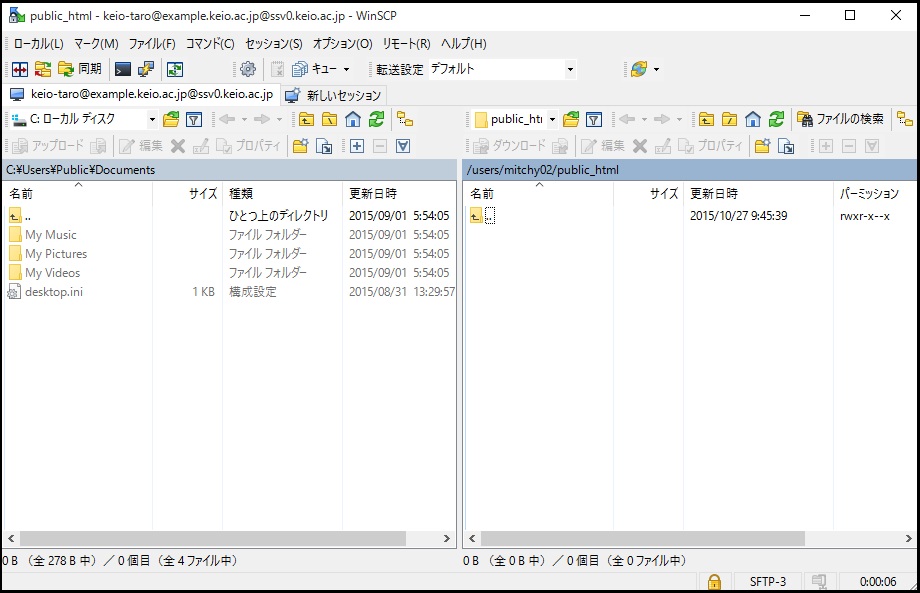
Task: Click the ファイルの検索 button
Action: click(840, 119)
